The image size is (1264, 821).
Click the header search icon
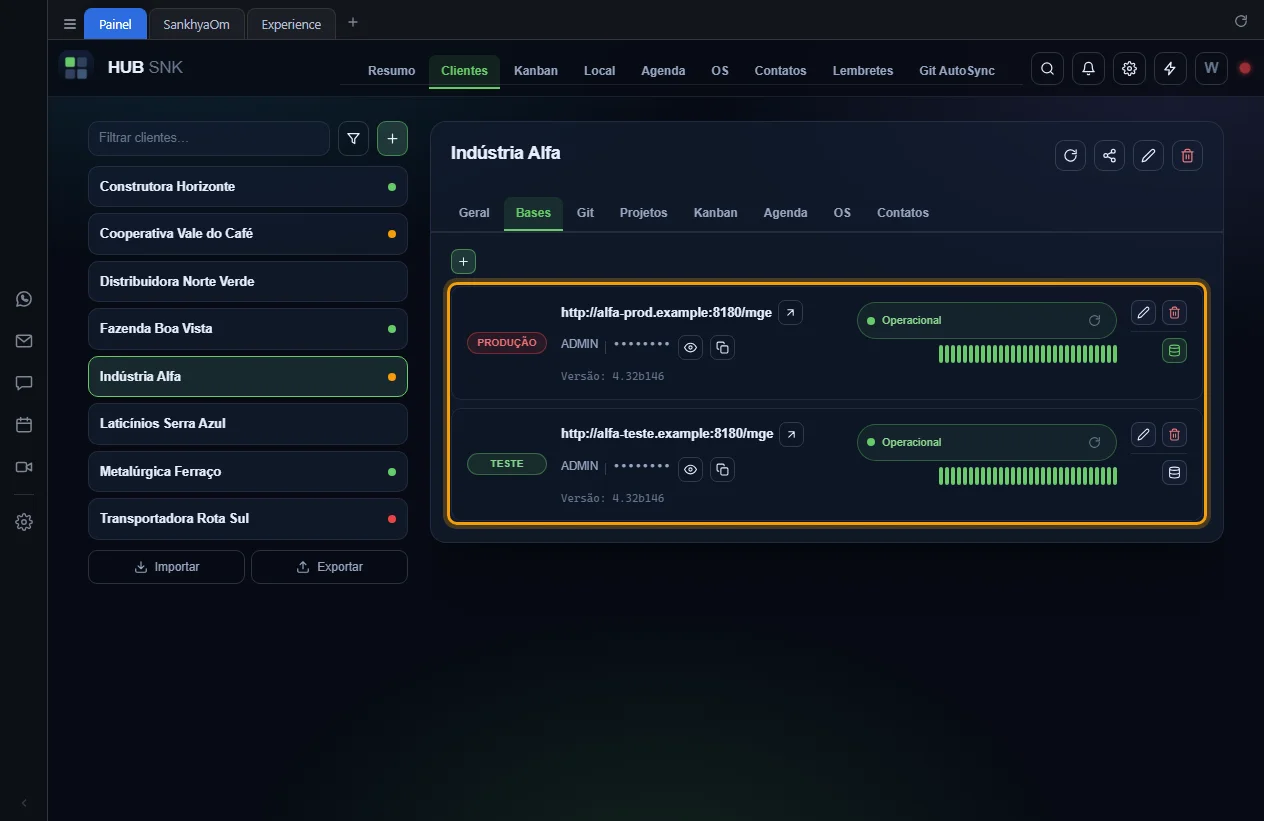1047,69
